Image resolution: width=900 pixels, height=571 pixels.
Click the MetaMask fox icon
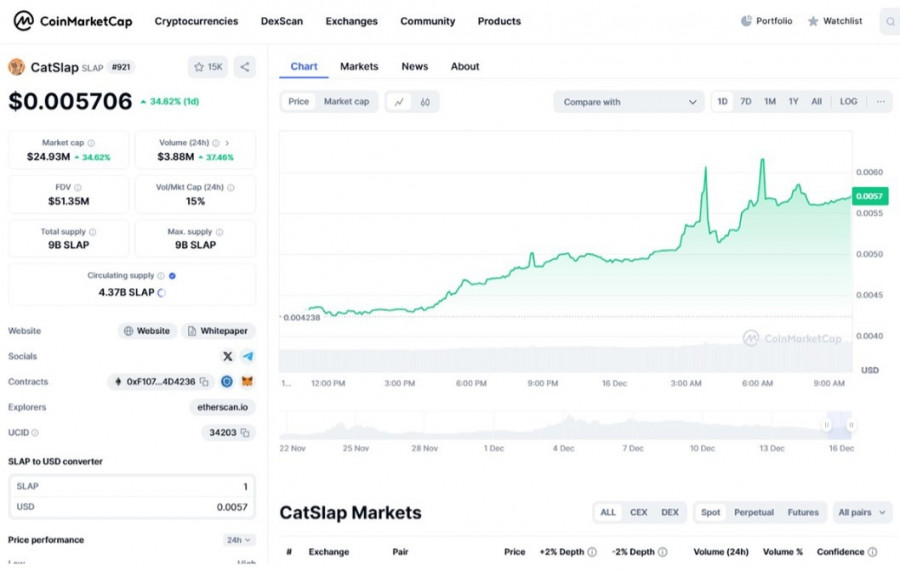click(247, 382)
